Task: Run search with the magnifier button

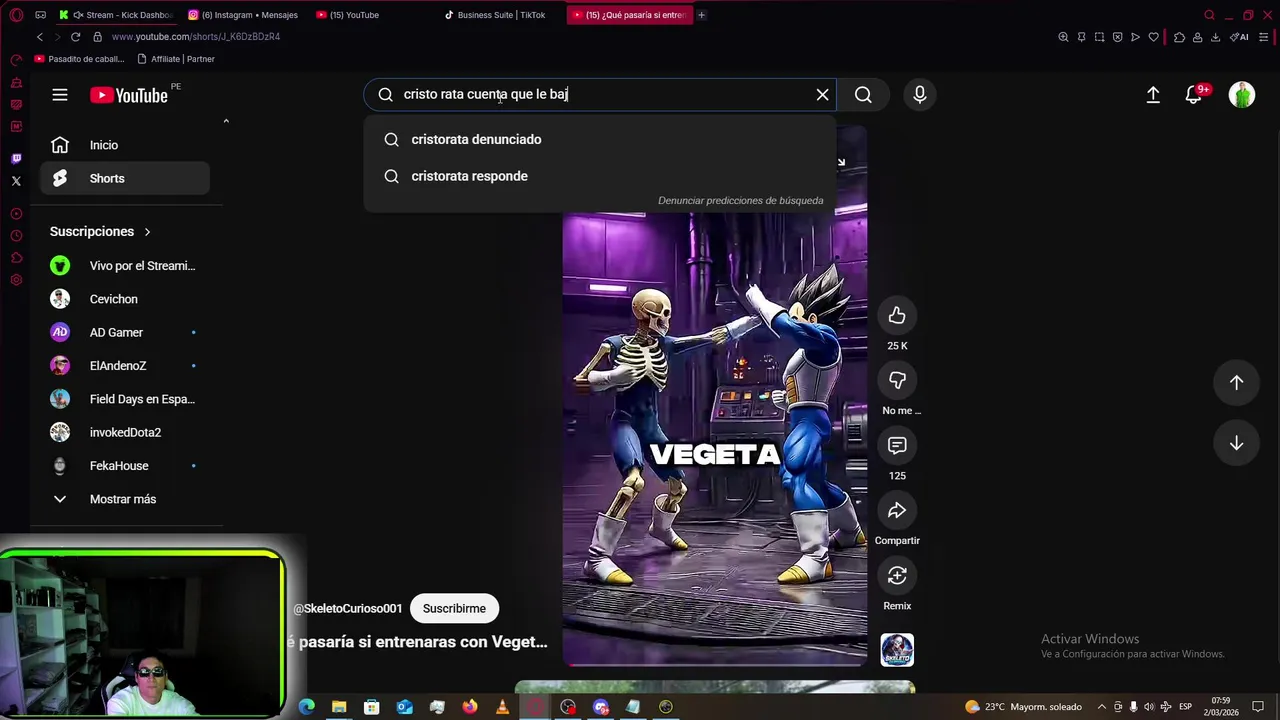Action: point(863,95)
